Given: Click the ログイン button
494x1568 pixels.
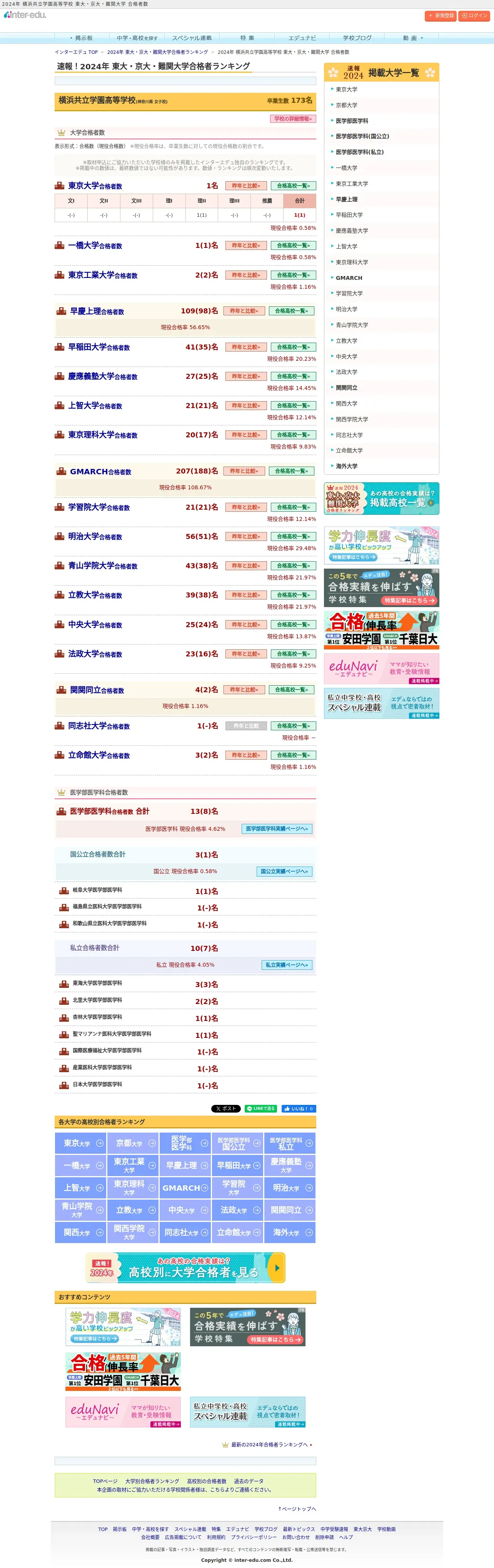Looking at the screenshot, I should [x=474, y=16].
